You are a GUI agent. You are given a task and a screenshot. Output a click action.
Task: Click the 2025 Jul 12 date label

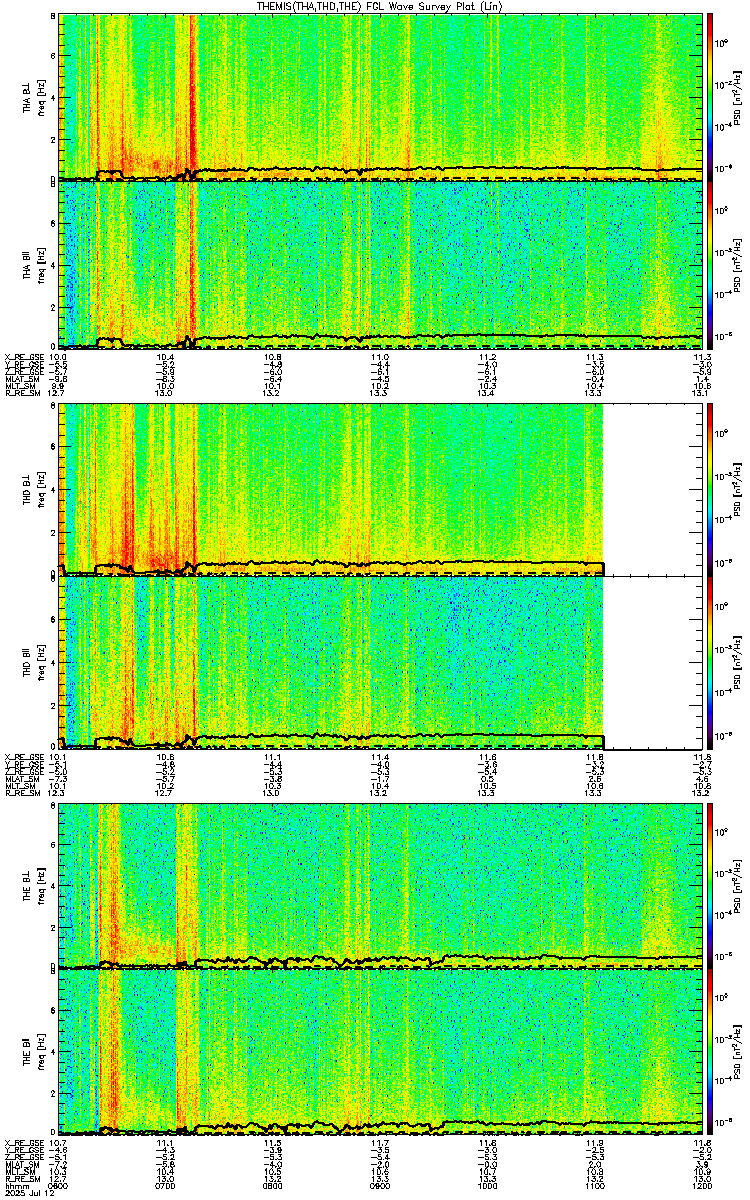[x=27, y=1193]
